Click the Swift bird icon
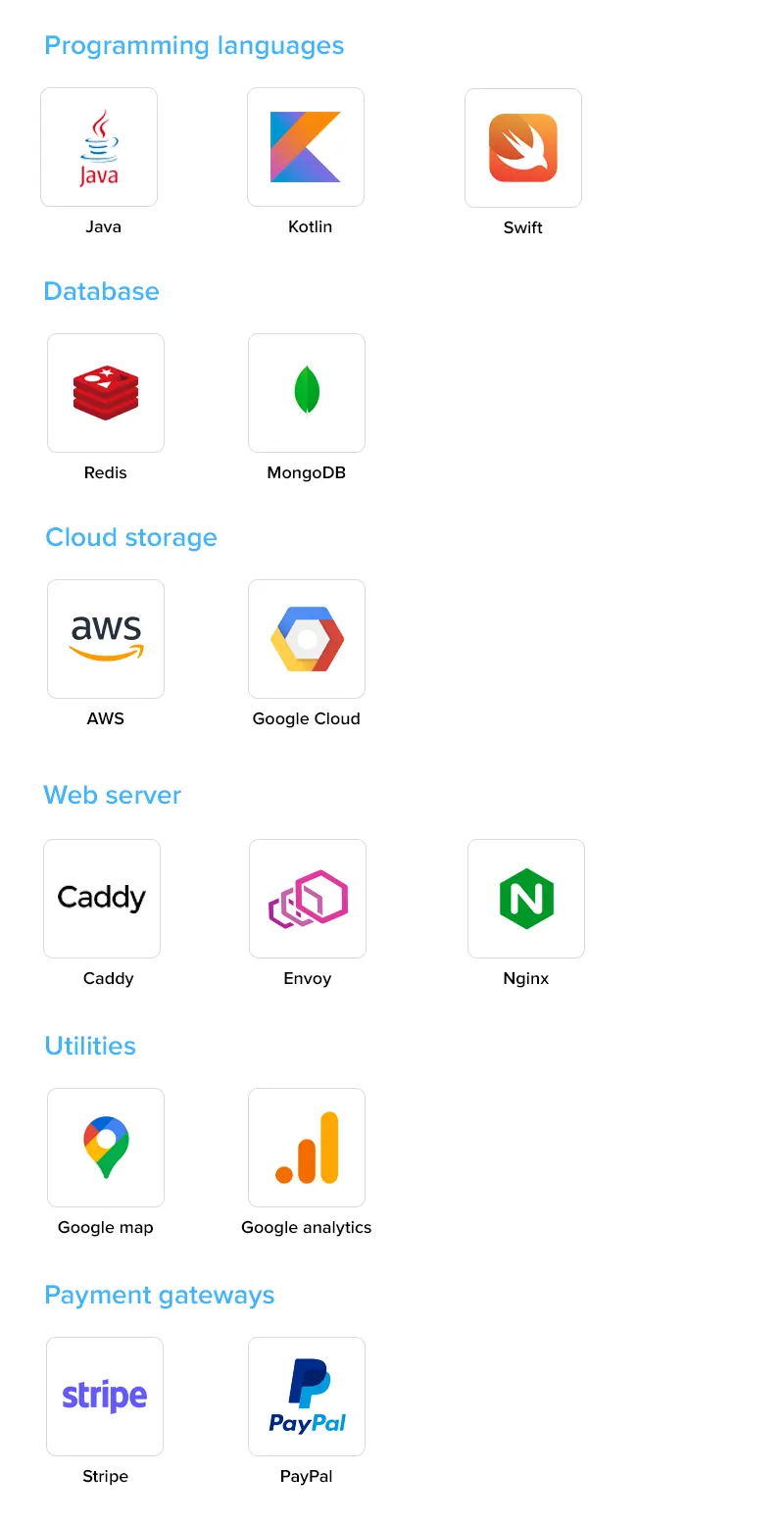 click(523, 148)
